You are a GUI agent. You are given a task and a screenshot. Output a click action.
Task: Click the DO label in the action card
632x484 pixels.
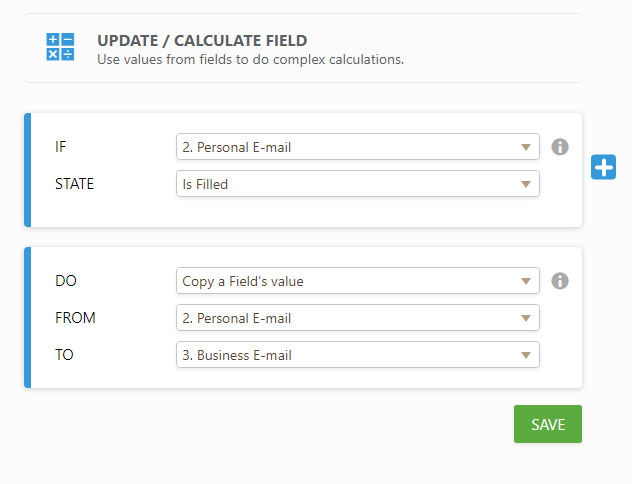coord(65,281)
